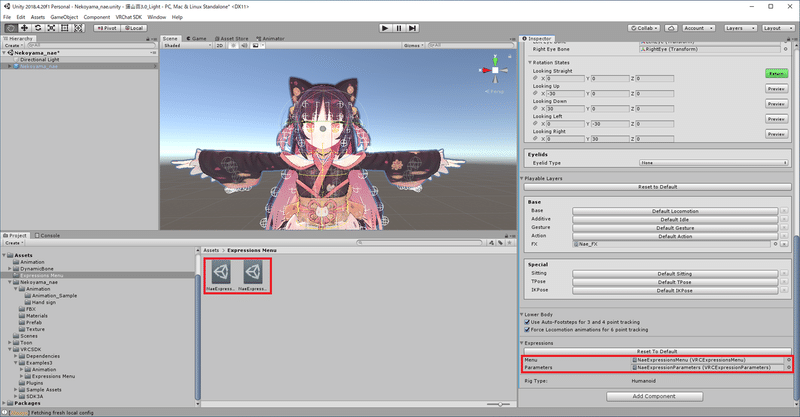Click the Default Locomotion button

[675, 211]
